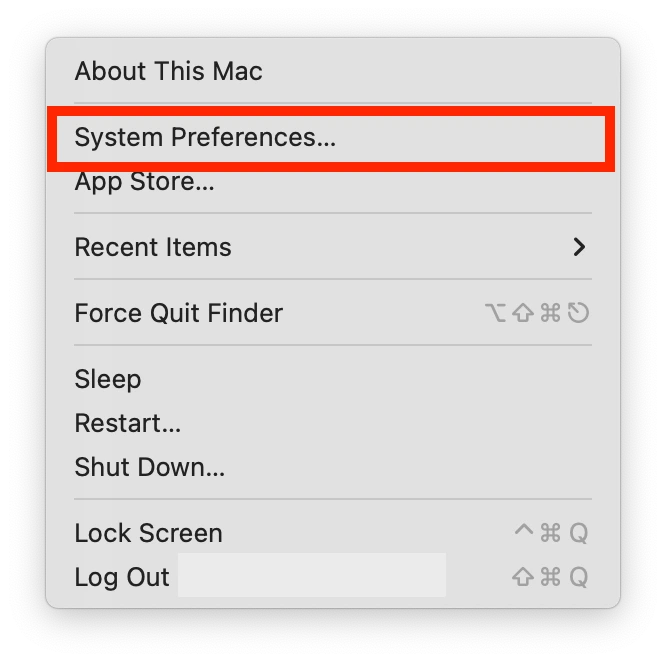Screen dimensions: 666x662
Task: Click the Recent Items chevron arrow
Action: (x=579, y=247)
